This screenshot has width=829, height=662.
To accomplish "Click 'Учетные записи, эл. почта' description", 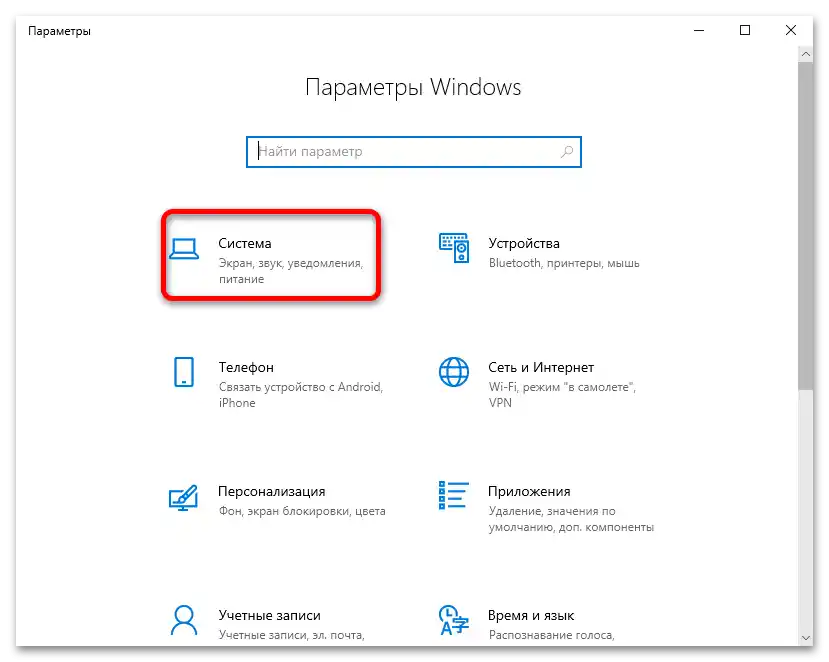I will (x=292, y=635).
